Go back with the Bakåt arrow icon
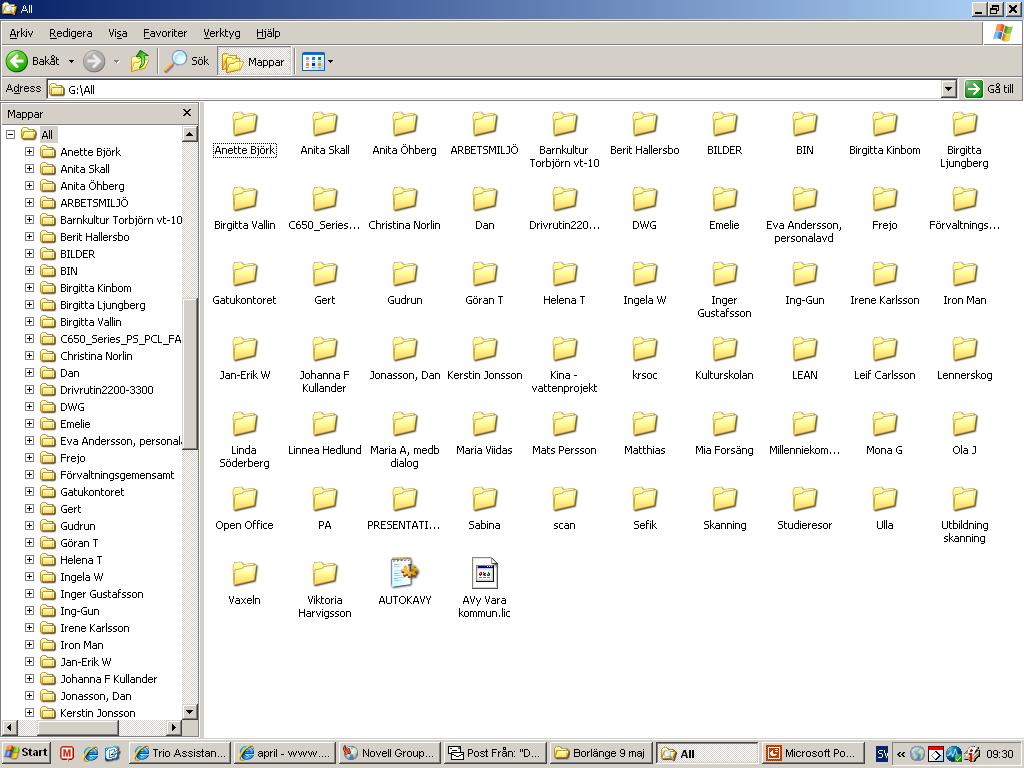This screenshot has width=1024, height=768. click(17, 61)
